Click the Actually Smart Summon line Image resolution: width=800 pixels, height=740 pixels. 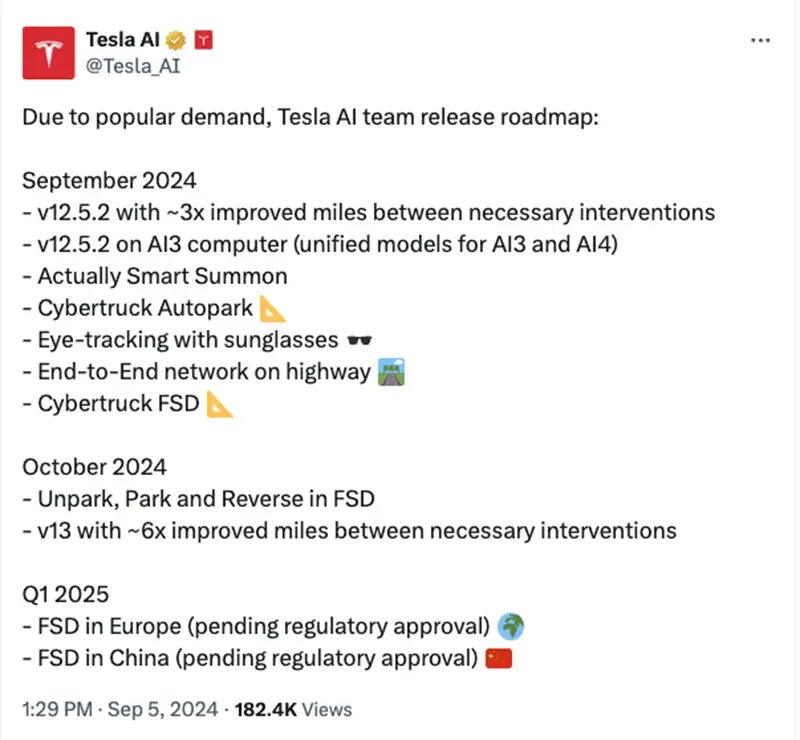click(x=155, y=276)
